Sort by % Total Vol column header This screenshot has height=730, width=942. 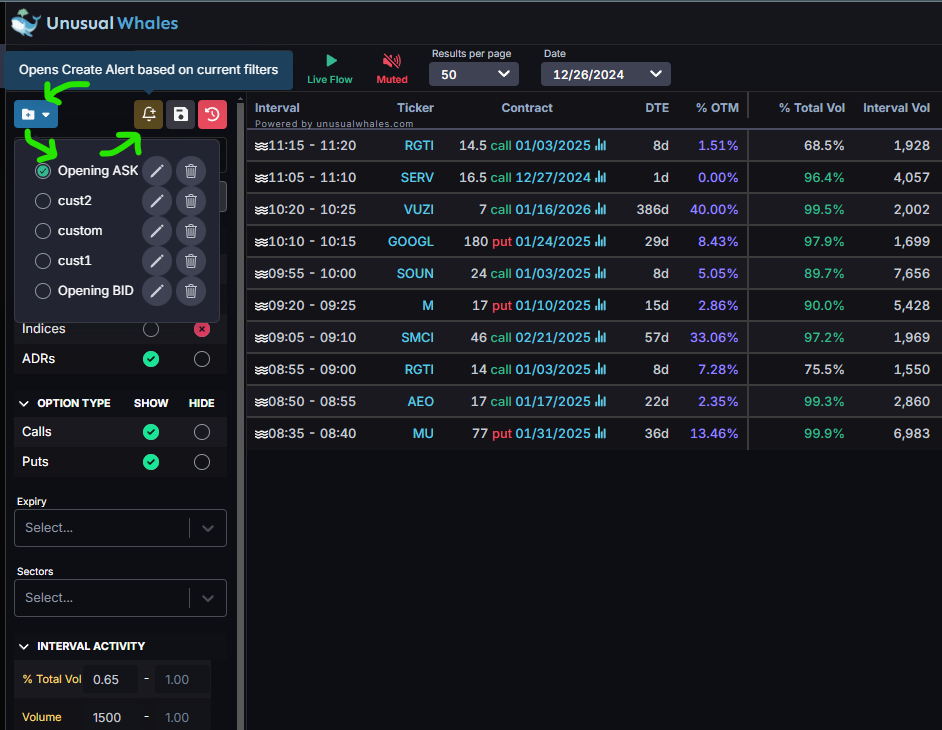[x=812, y=108]
